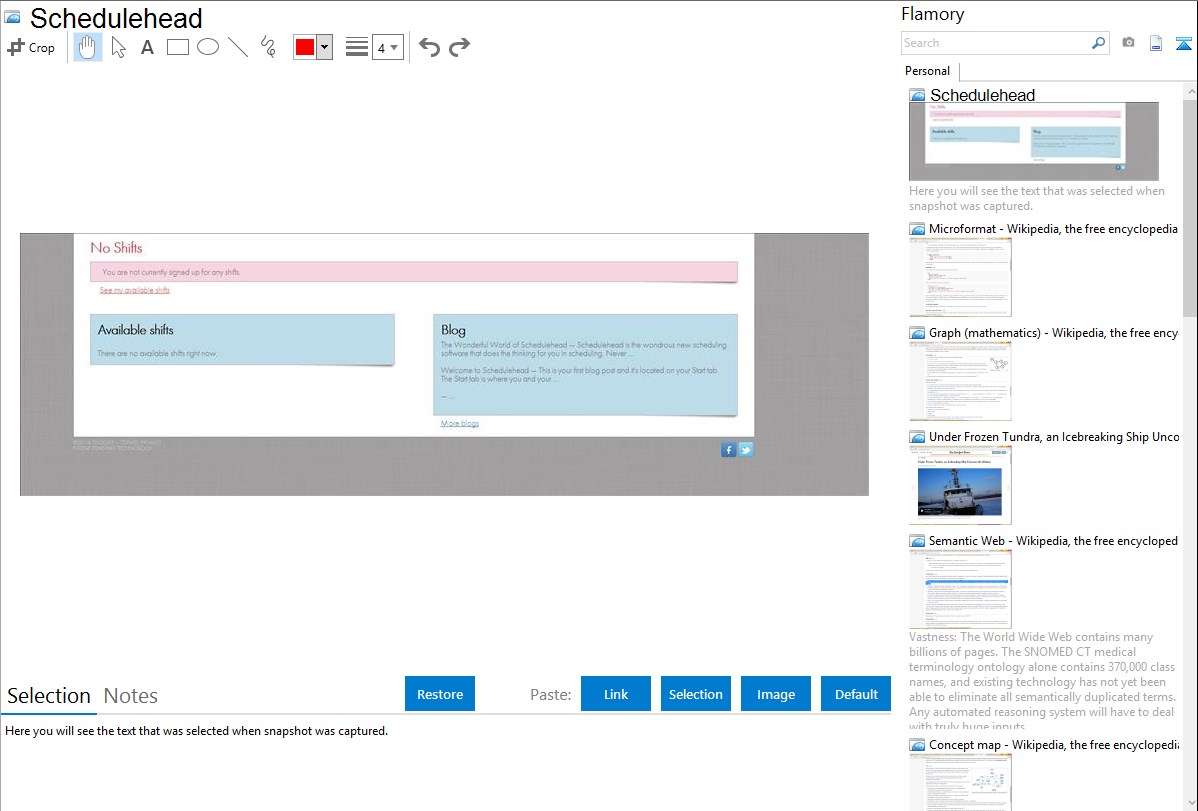Activate the hand pan tool
The image size is (1198, 811).
coord(88,47)
